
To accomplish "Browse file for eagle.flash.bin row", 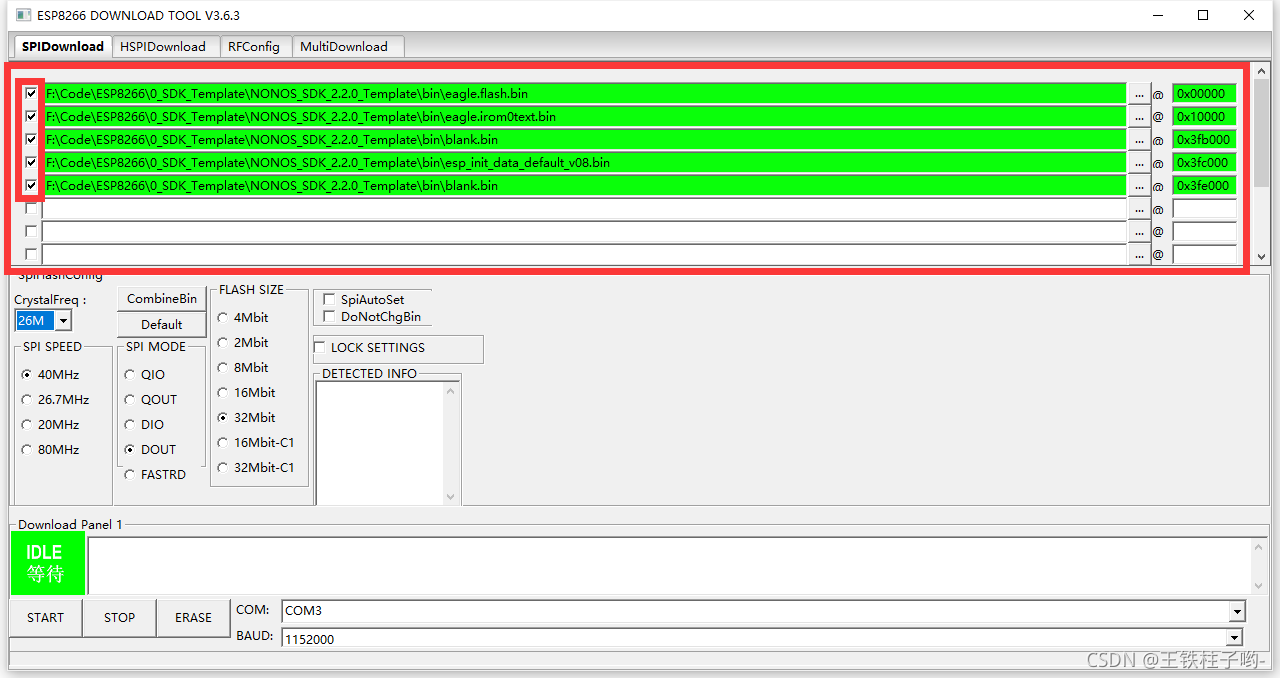I will pyautogui.click(x=1139, y=93).
